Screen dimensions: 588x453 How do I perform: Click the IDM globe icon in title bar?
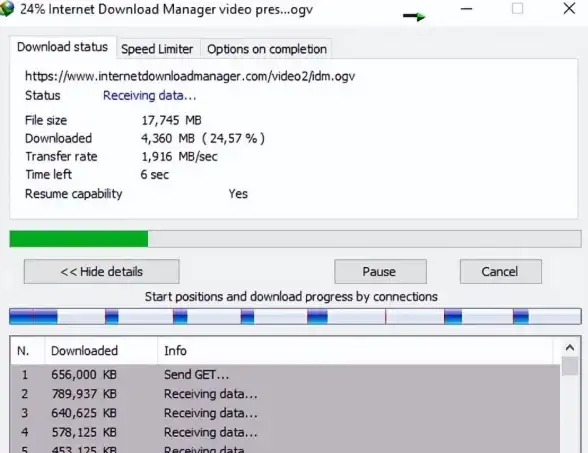click(6, 8)
